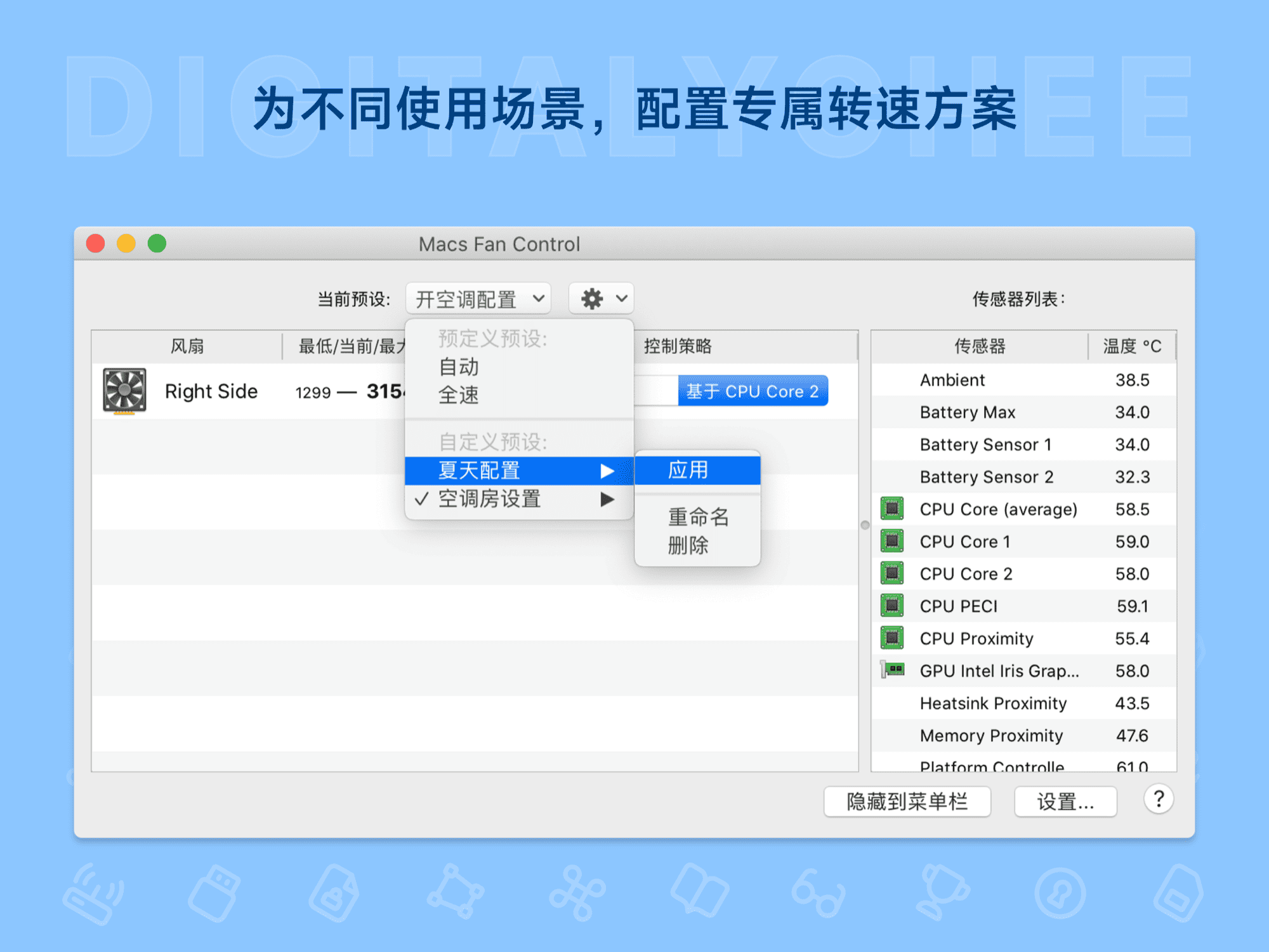
Task: Select the Battery Sensor 2 row
Action: [x=1023, y=477]
